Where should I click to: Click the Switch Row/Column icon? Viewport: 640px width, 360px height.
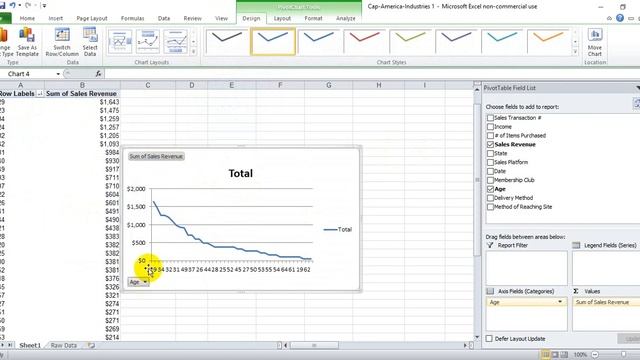coord(62,42)
